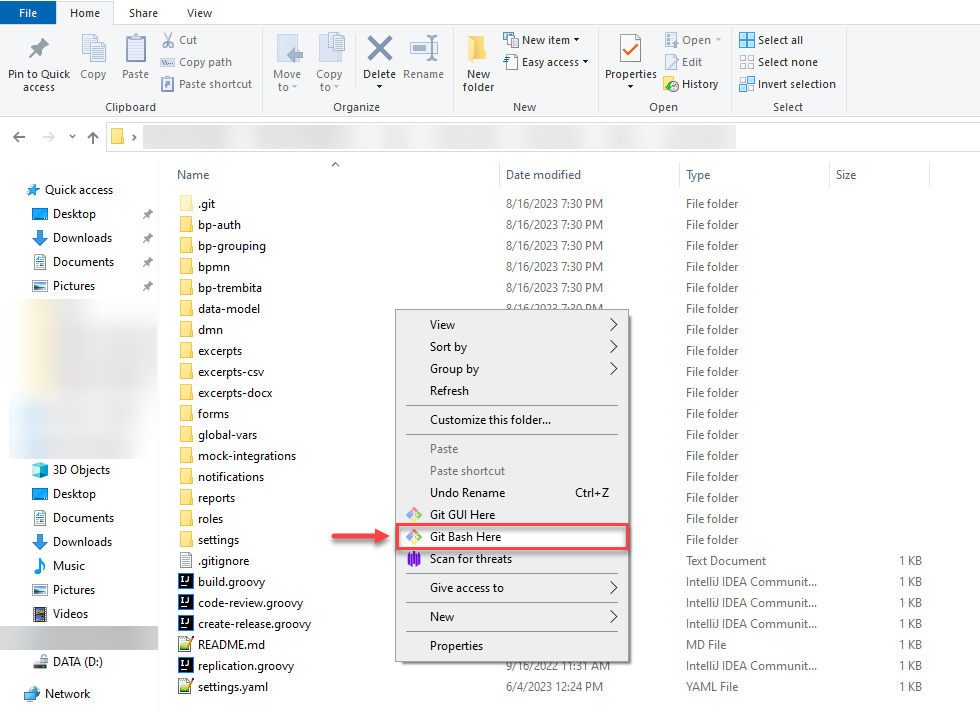Viewport: 980px width, 712px height.
Task: Switch to the View ribbon tab
Action: point(199,13)
